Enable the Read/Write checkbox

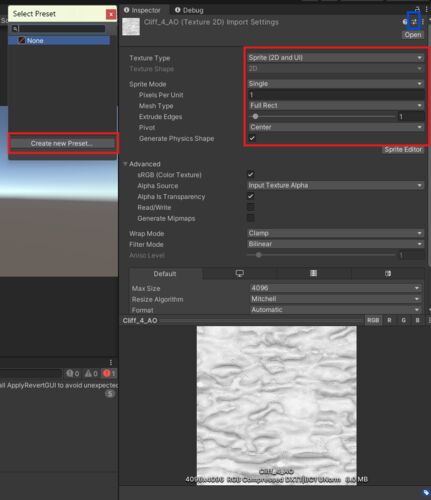(251, 207)
